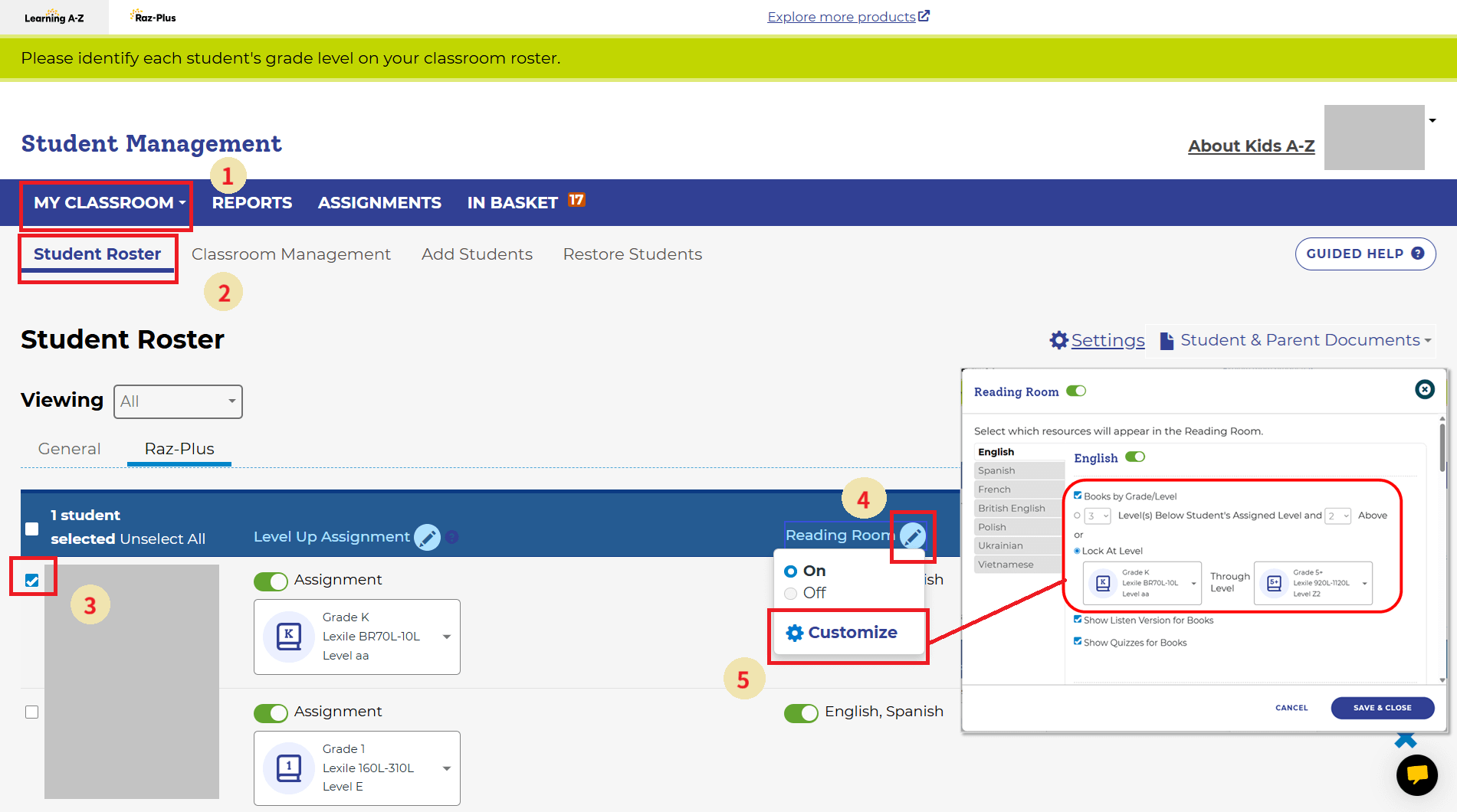Close the Reading Room dialog with X icon

point(1424,390)
